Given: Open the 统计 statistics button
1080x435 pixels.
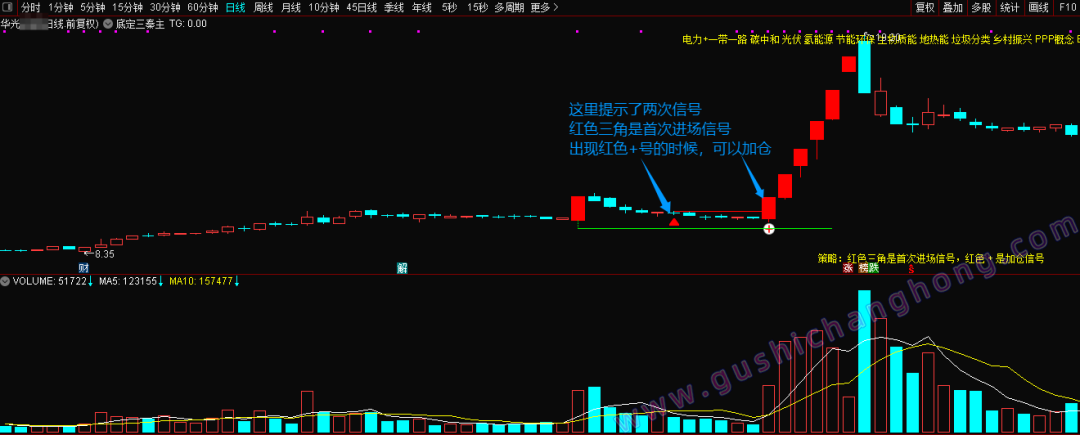Looking at the screenshot, I should click(x=1009, y=8).
